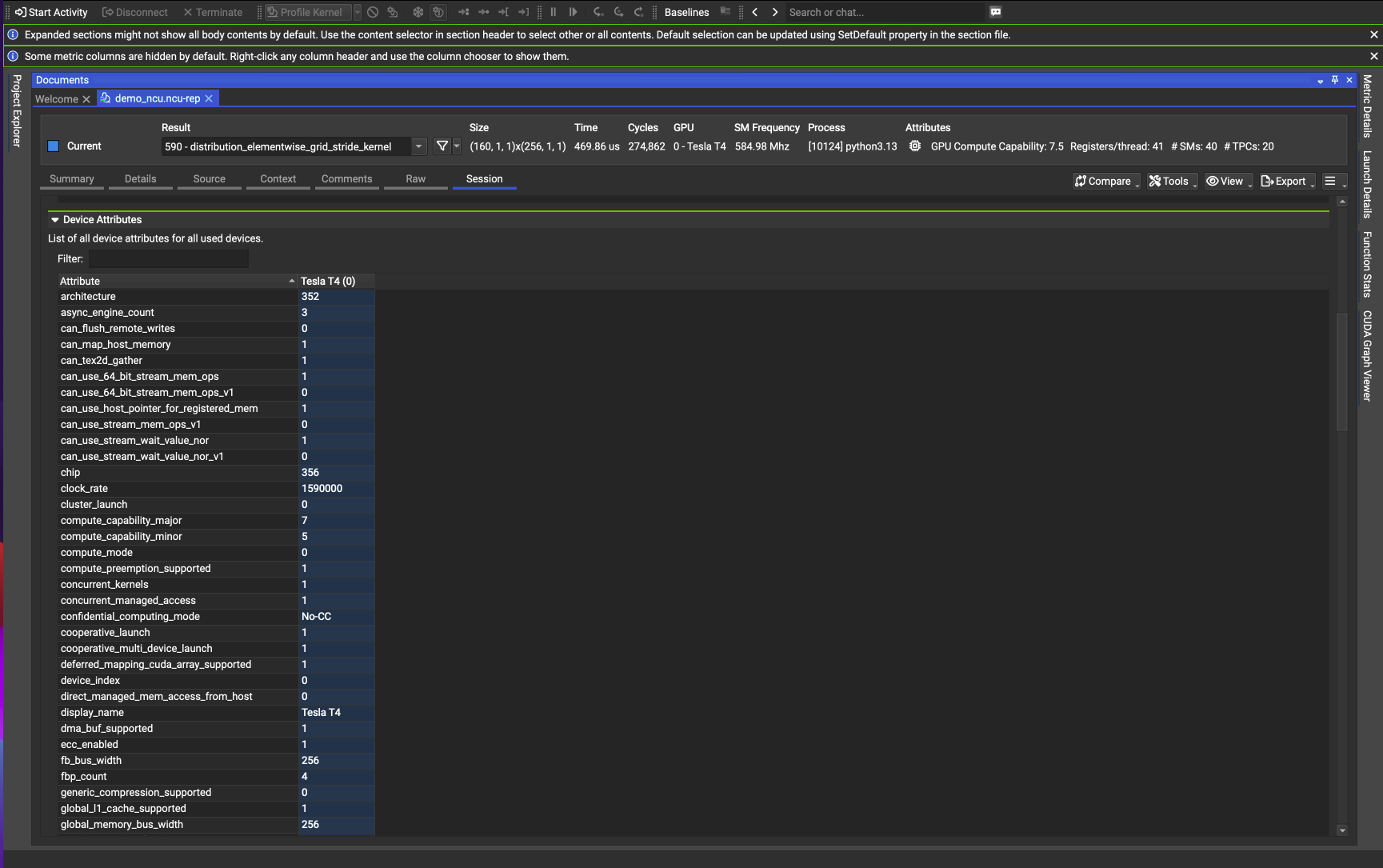The image size is (1383, 868).
Task: Open the View dropdown button
Action: (x=1229, y=181)
